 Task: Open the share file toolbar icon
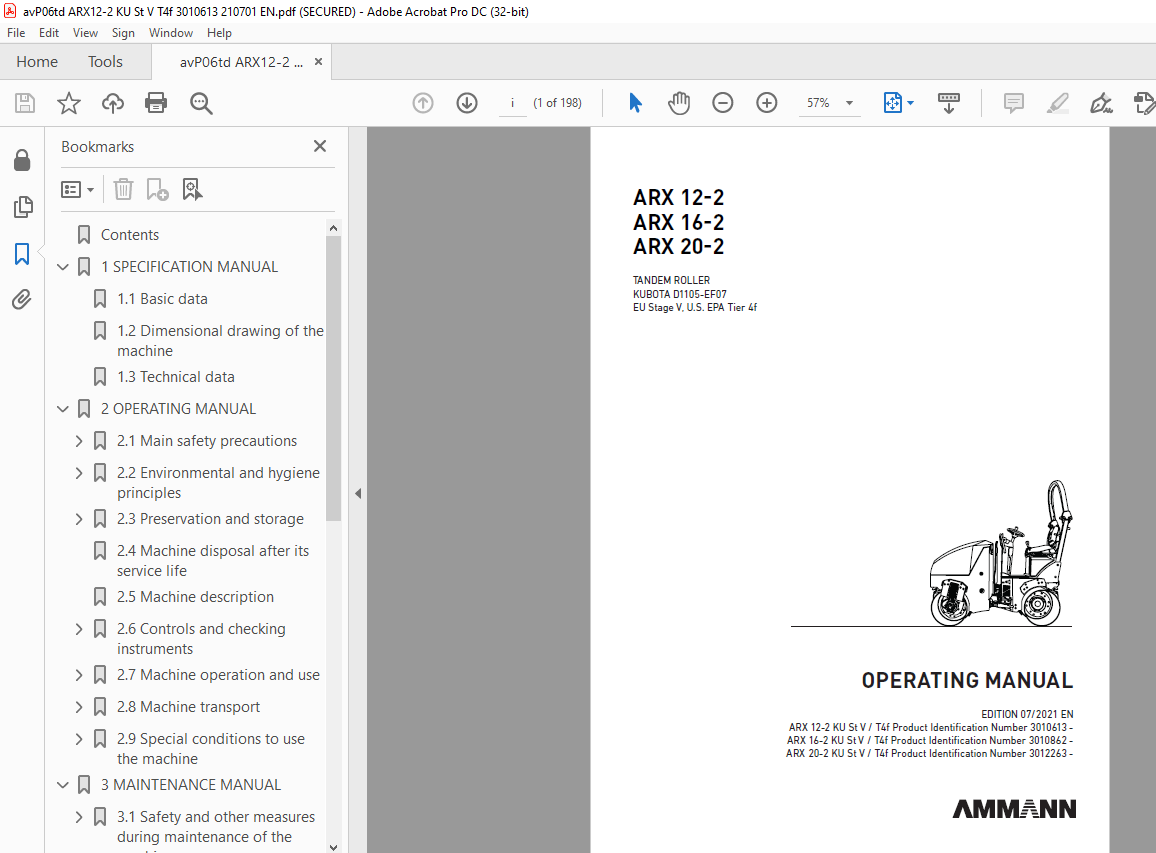(1143, 103)
